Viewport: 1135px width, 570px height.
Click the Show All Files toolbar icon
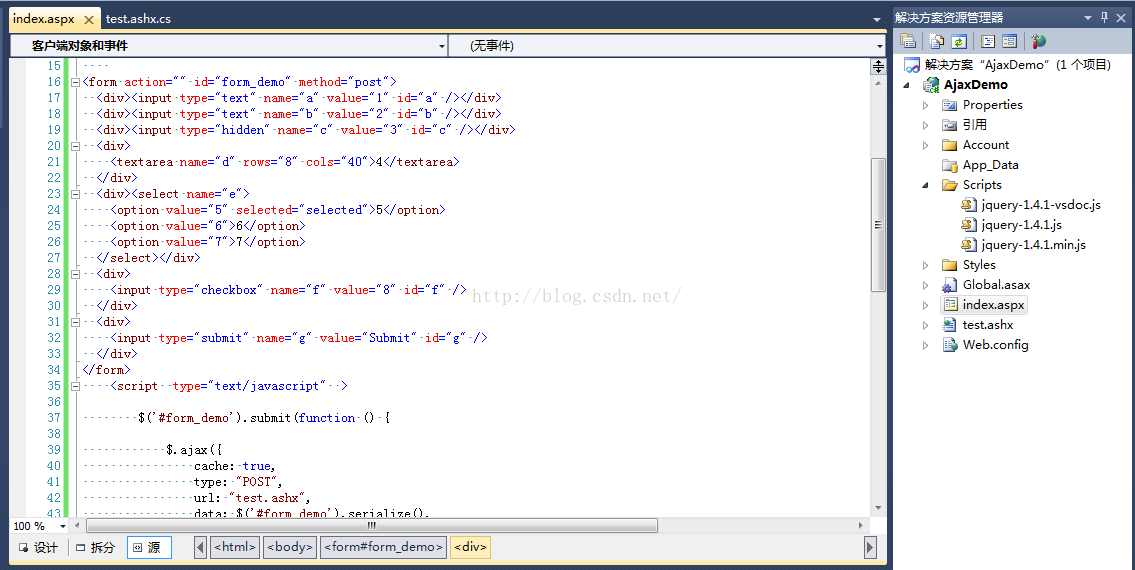(x=937, y=41)
